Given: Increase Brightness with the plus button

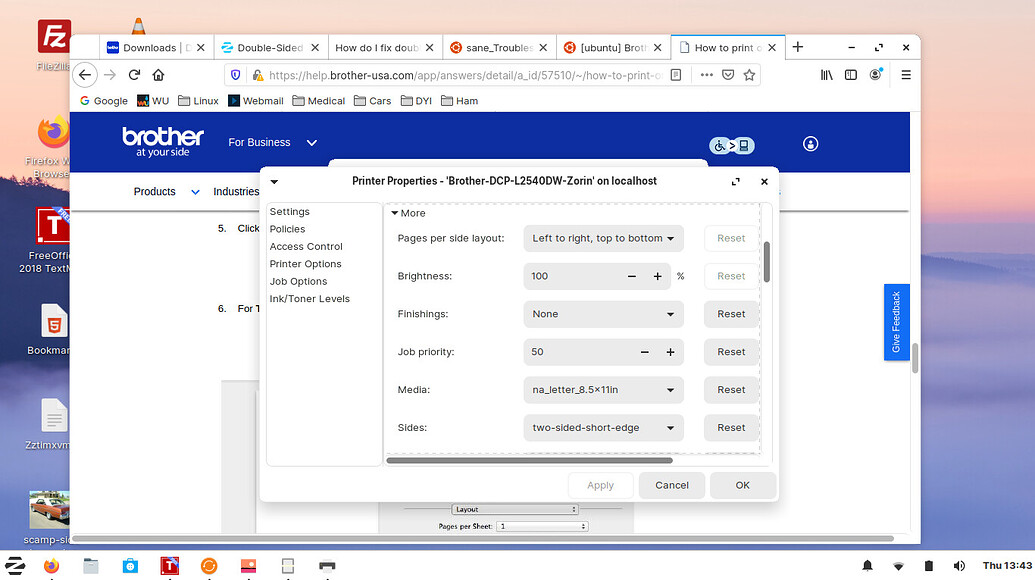Looking at the screenshot, I should 657,276.
